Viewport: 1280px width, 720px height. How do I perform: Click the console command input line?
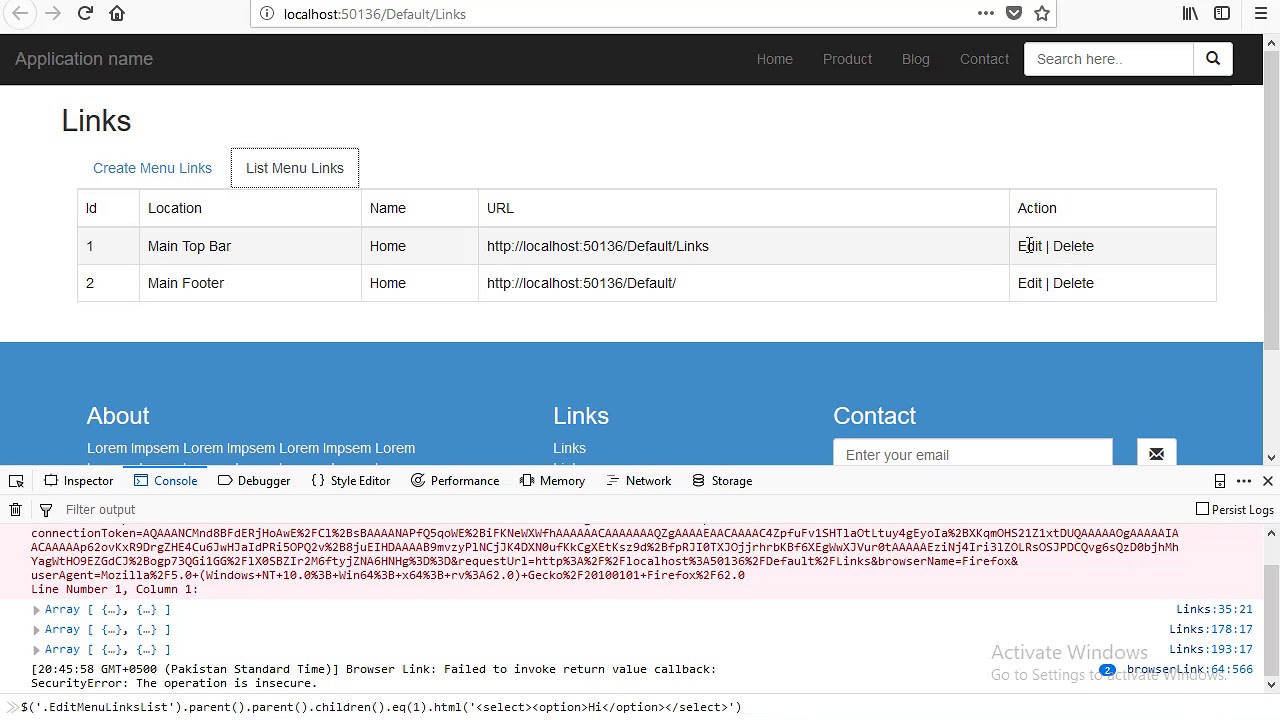click(x=640, y=707)
